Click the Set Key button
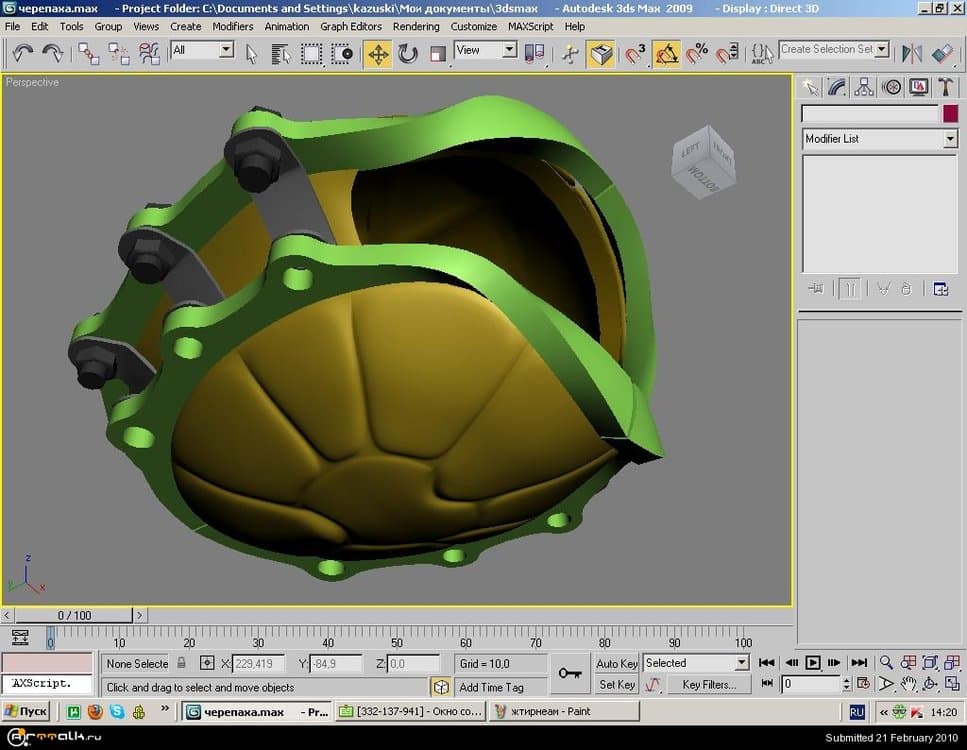 617,685
